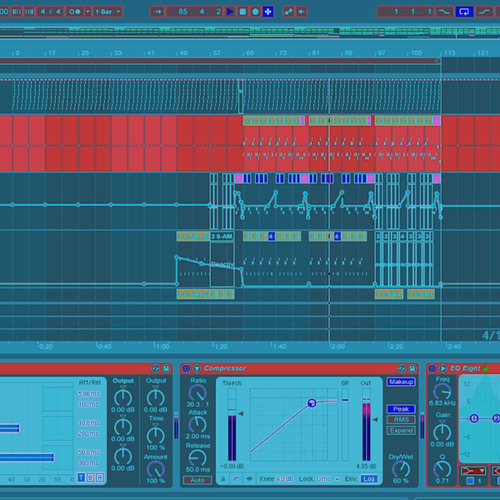Click the 2:00 mark on time ruler
Screen dimensions: 500x500
tap(337, 347)
